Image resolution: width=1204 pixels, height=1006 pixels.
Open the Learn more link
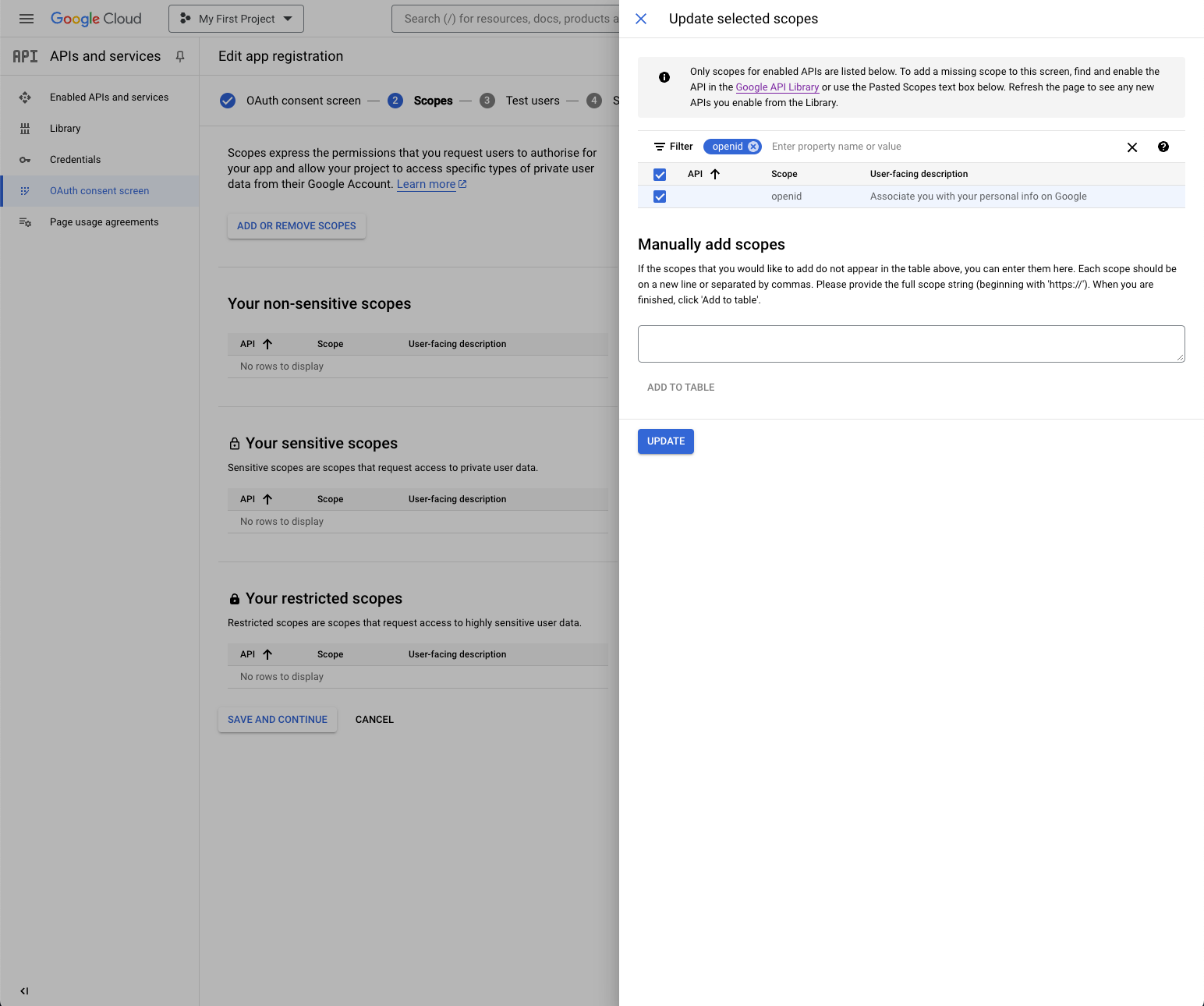pyautogui.click(x=431, y=184)
